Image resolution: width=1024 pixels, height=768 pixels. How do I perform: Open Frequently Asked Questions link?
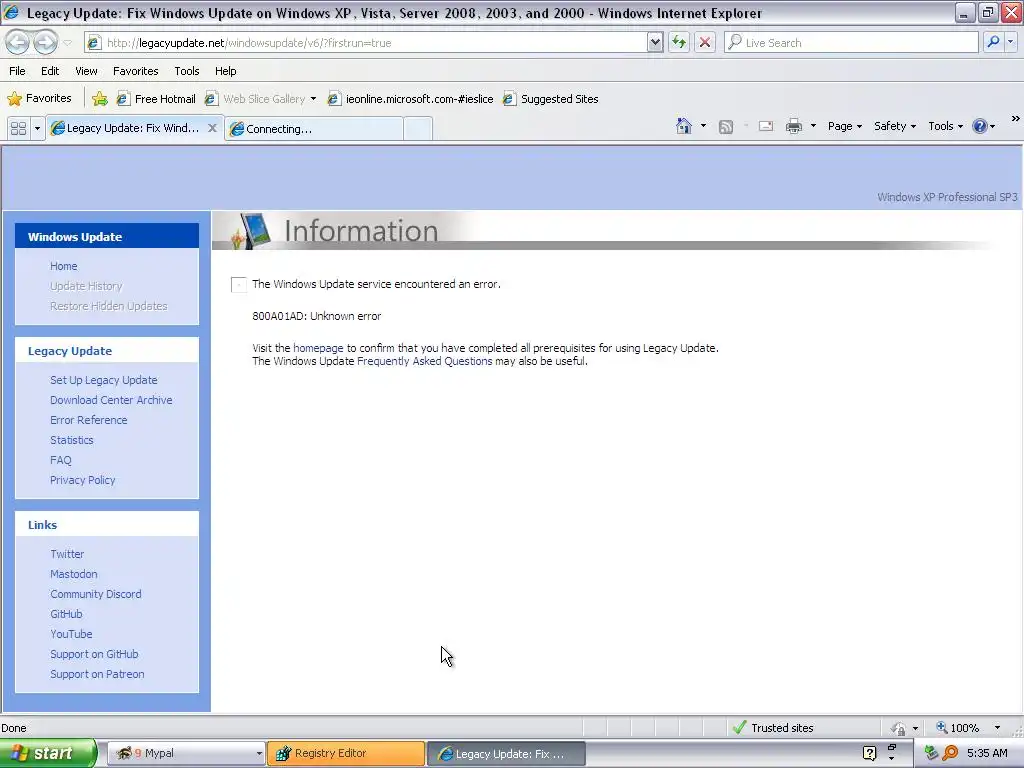tap(424, 361)
